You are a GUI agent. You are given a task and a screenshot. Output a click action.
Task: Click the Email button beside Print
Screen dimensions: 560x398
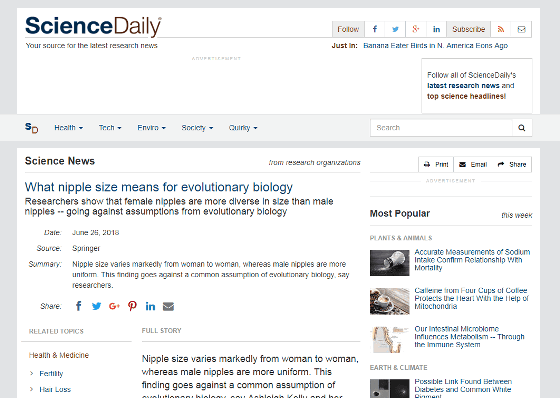[x=473, y=164]
